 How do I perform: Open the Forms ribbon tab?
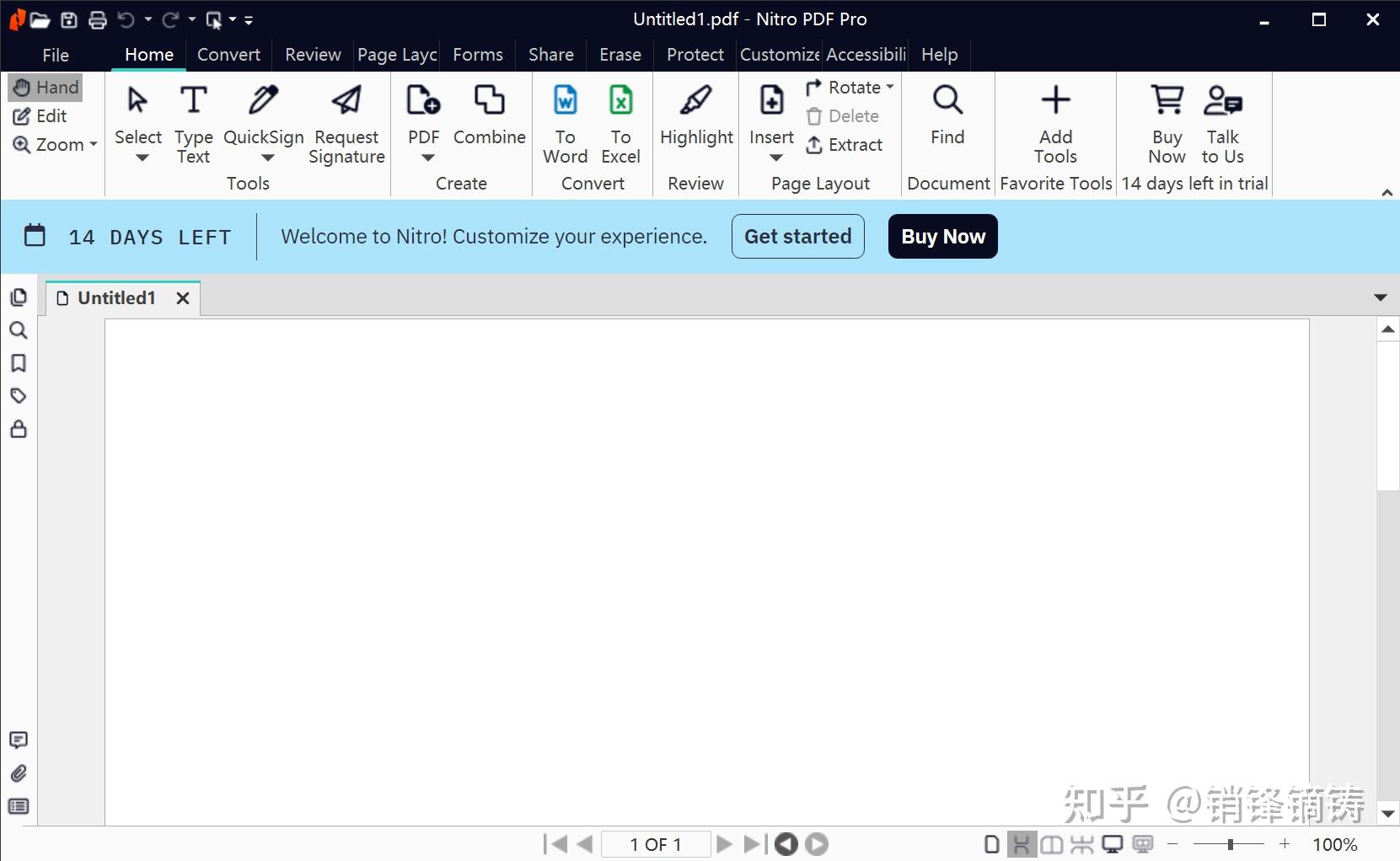pyautogui.click(x=478, y=55)
